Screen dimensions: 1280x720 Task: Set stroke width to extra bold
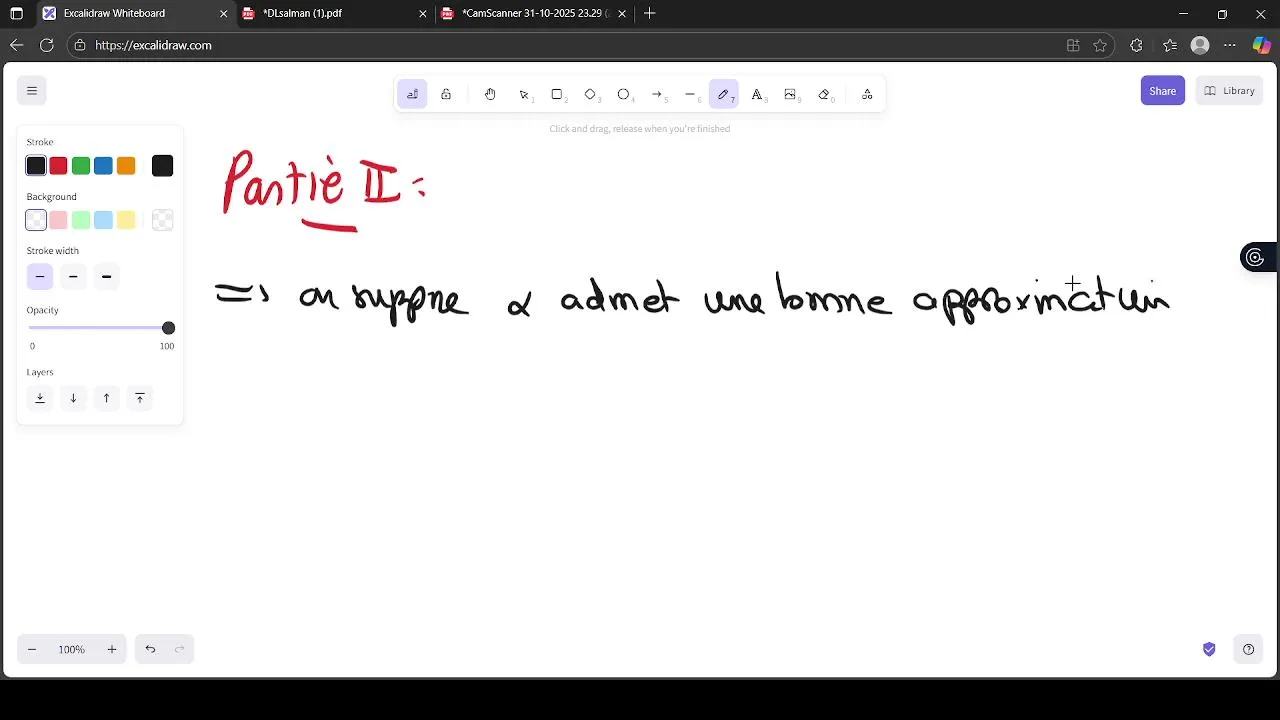(106, 276)
